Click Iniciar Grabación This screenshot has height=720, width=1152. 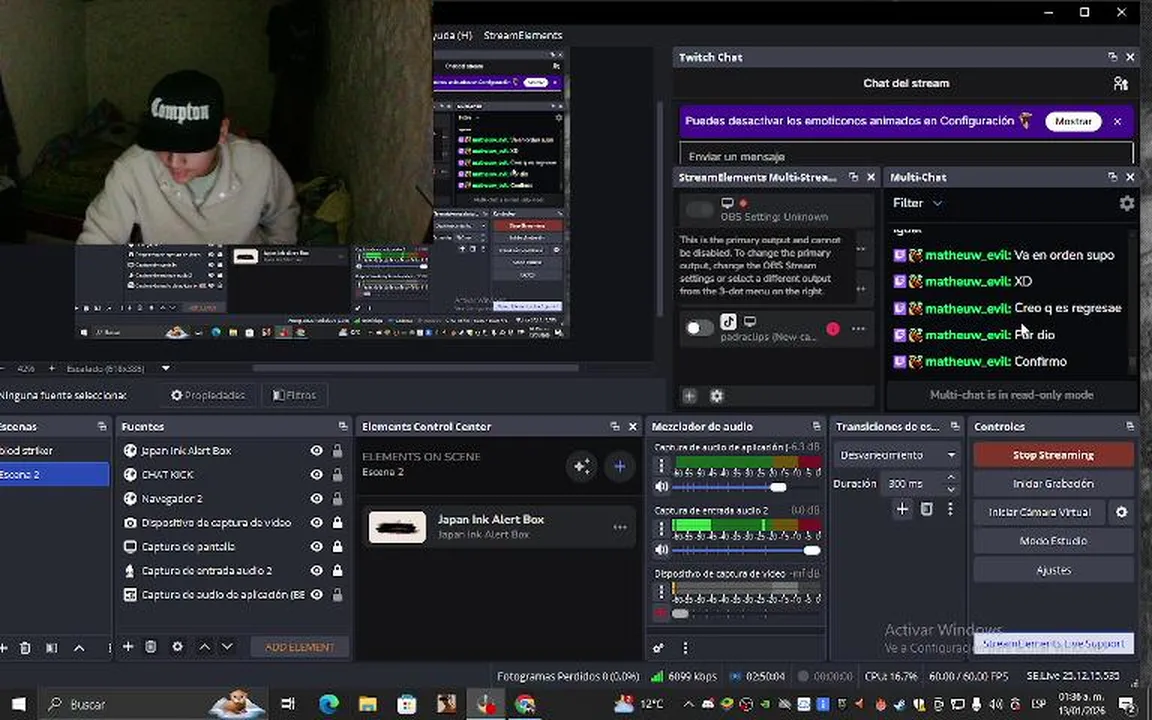1053,483
